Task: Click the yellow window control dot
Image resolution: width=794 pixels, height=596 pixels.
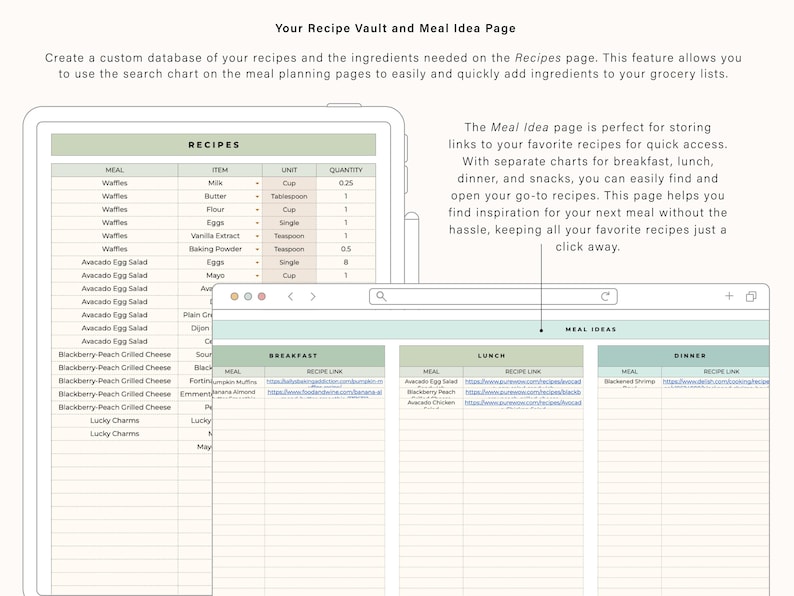Action: (234, 297)
